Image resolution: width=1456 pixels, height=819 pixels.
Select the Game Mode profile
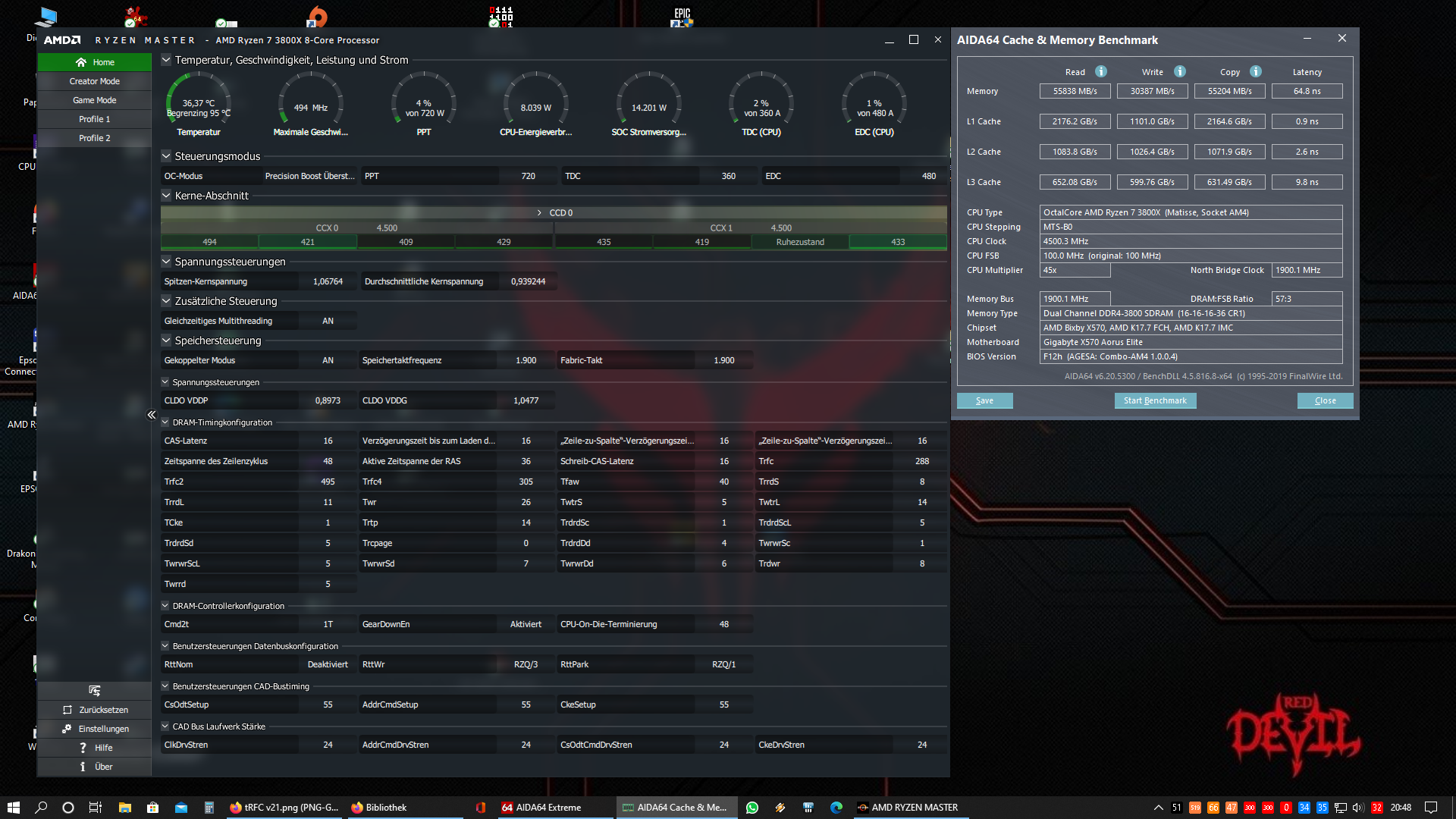(x=95, y=100)
